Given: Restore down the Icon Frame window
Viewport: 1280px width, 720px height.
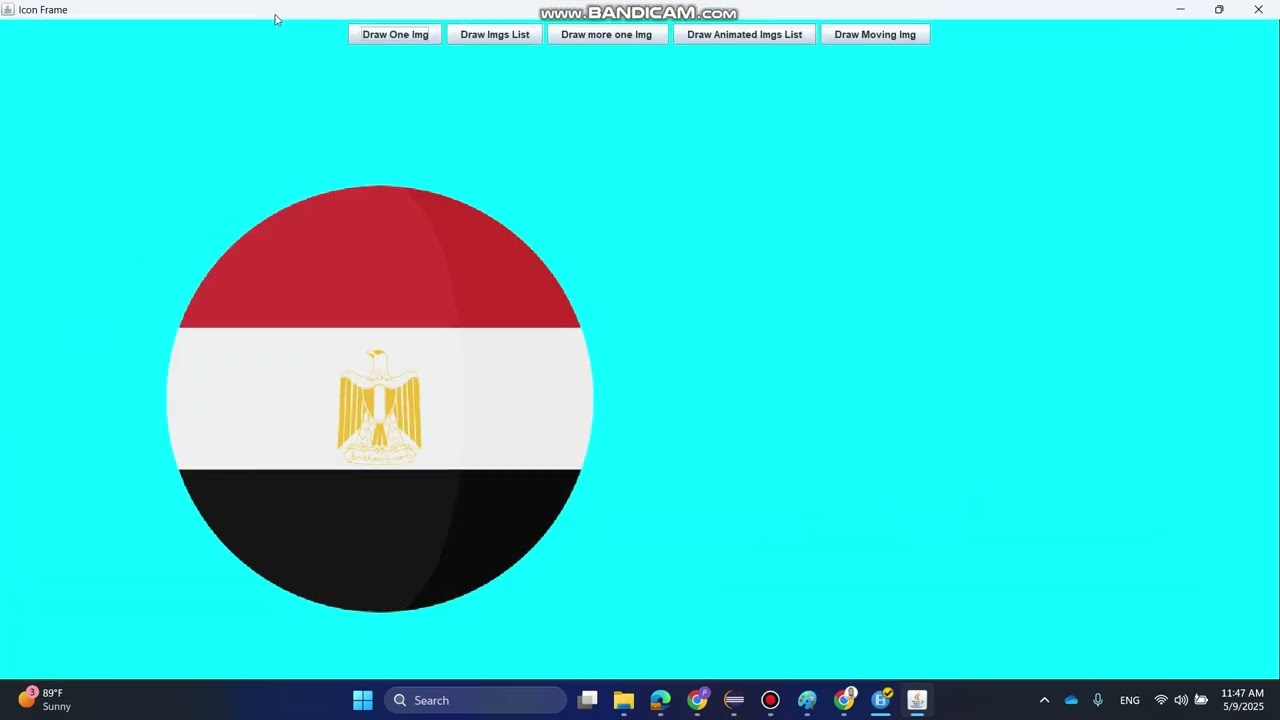Looking at the screenshot, I should [x=1219, y=9].
